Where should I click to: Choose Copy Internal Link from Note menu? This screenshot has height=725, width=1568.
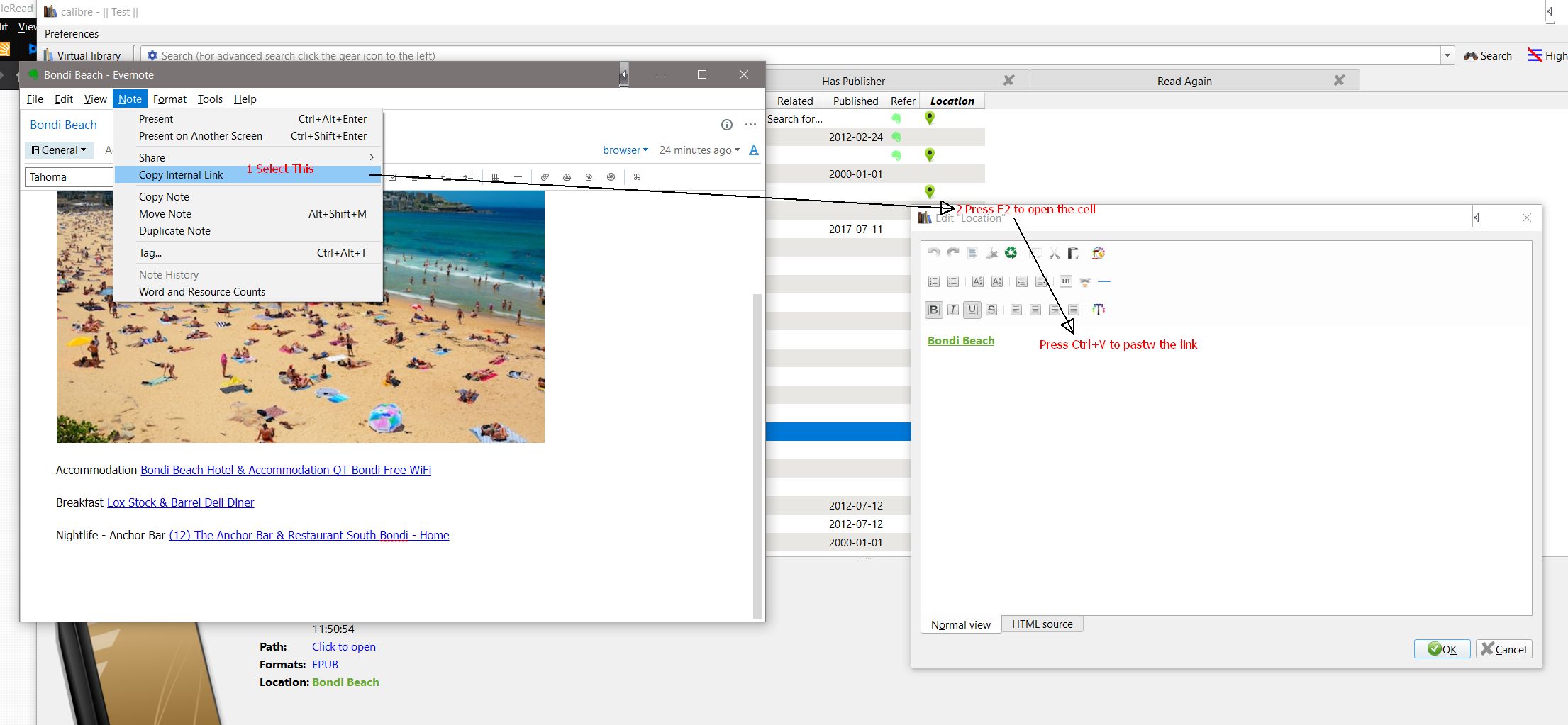pyautogui.click(x=248, y=175)
